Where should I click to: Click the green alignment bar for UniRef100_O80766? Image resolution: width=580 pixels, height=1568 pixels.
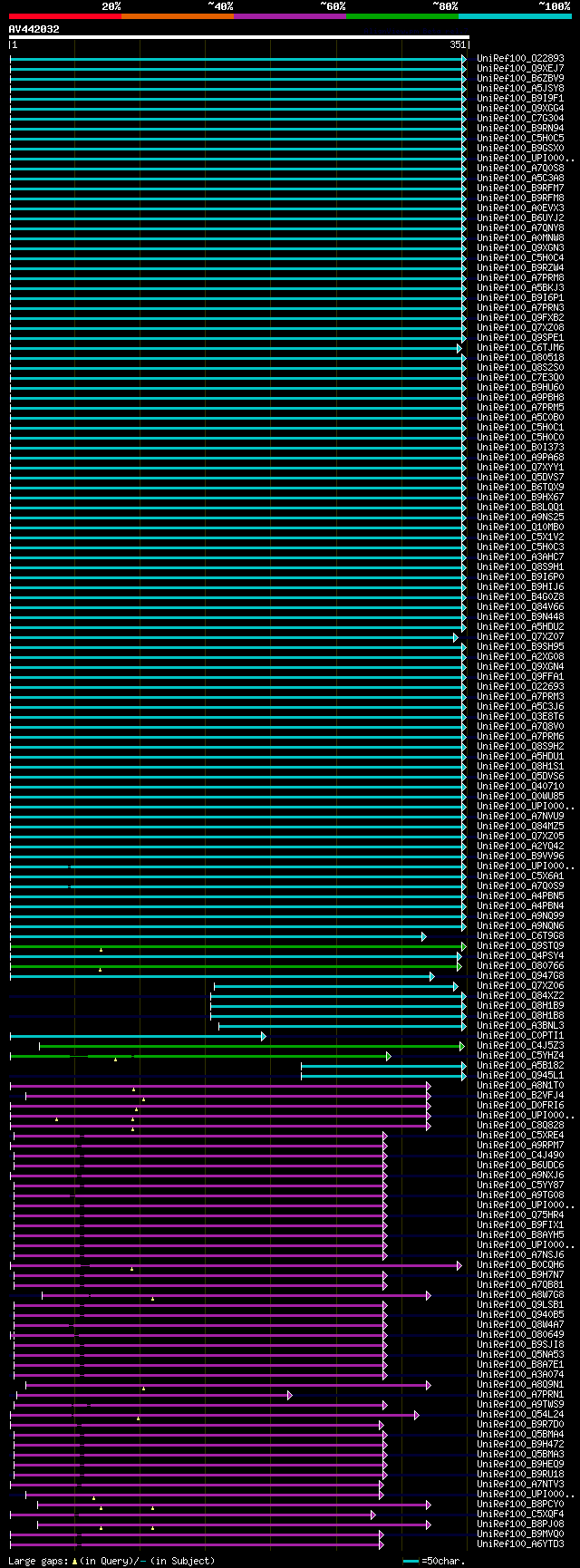click(236, 966)
